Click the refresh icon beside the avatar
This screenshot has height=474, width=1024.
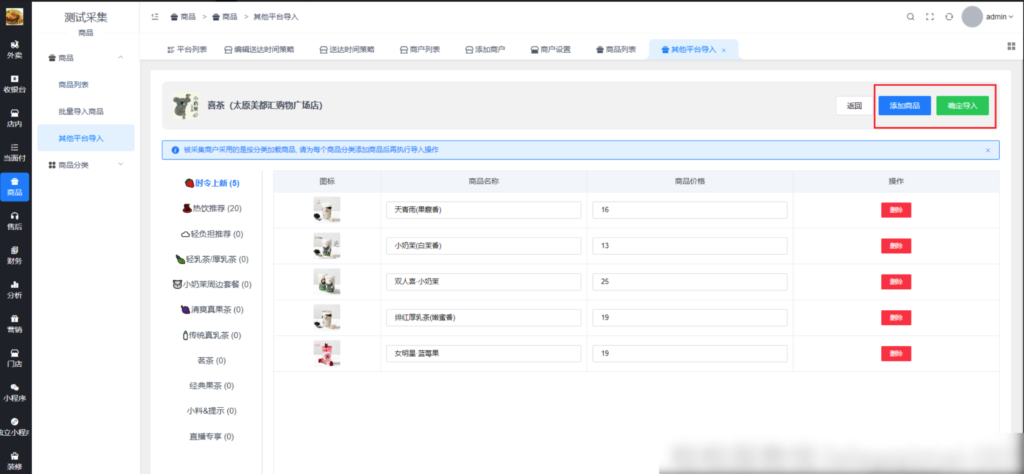(x=949, y=17)
